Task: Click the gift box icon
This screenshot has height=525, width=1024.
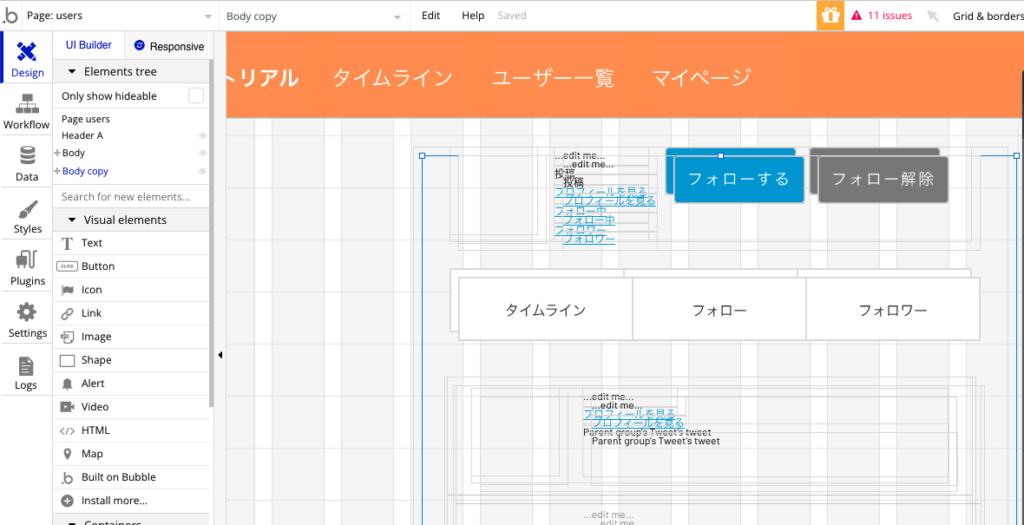Action: (830, 16)
